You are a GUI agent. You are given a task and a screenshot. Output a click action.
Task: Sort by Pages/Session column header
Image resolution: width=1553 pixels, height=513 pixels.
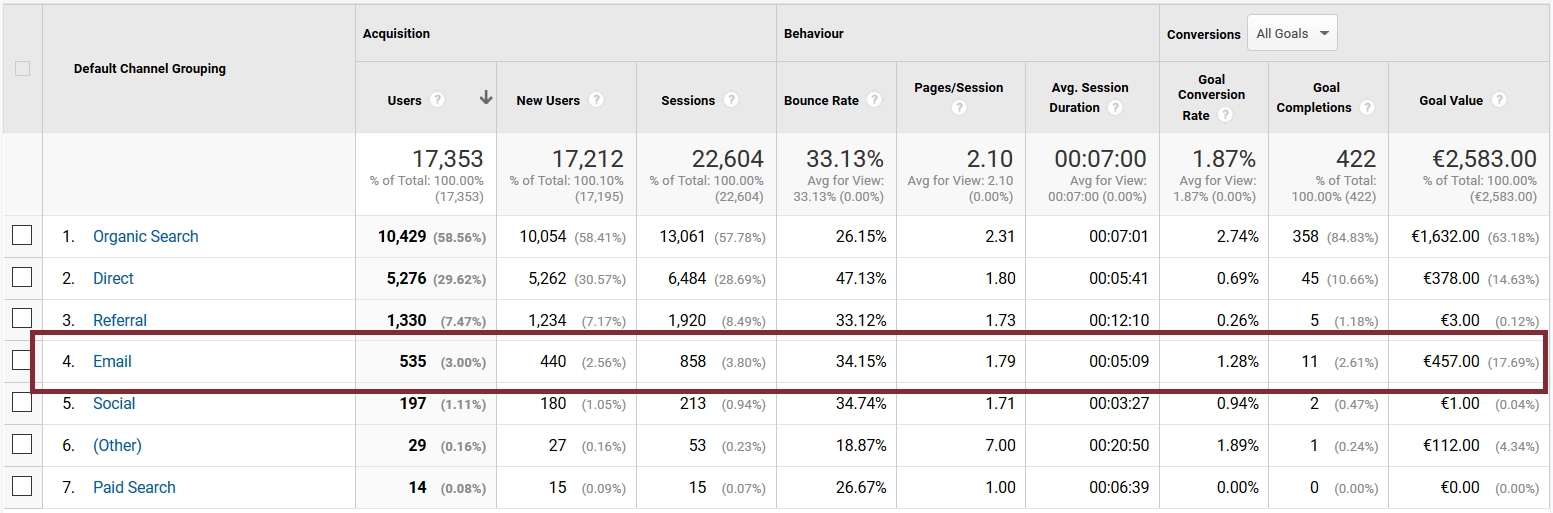[x=959, y=88]
